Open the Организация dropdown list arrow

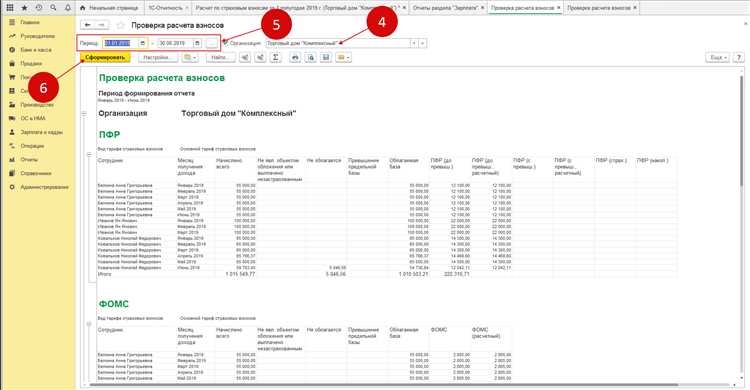coord(414,43)
